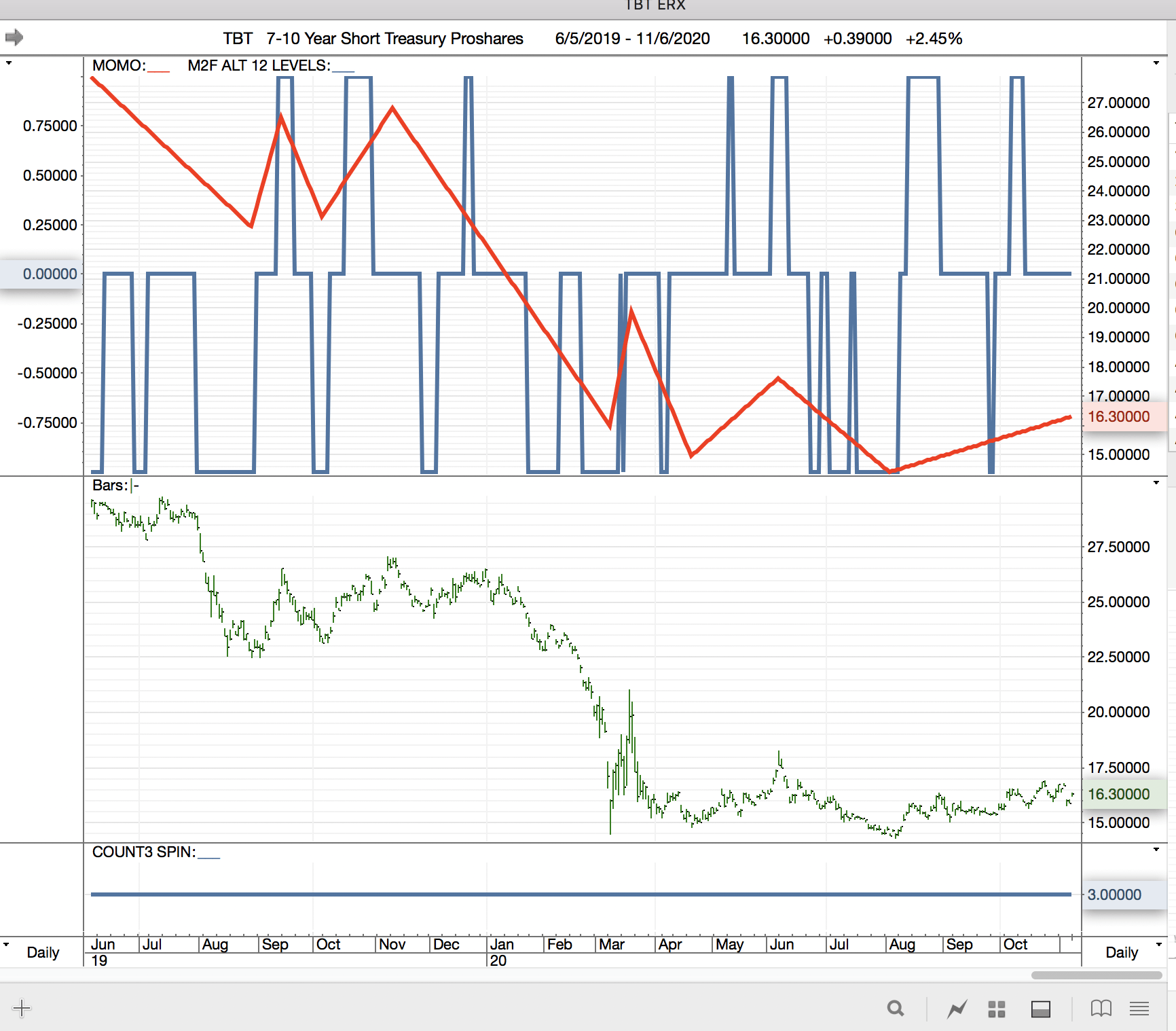This screenshot has height=1031, width=1176.
Task: Click the plus icon in bottom toolbar
Action: [x=22, y=1008]
